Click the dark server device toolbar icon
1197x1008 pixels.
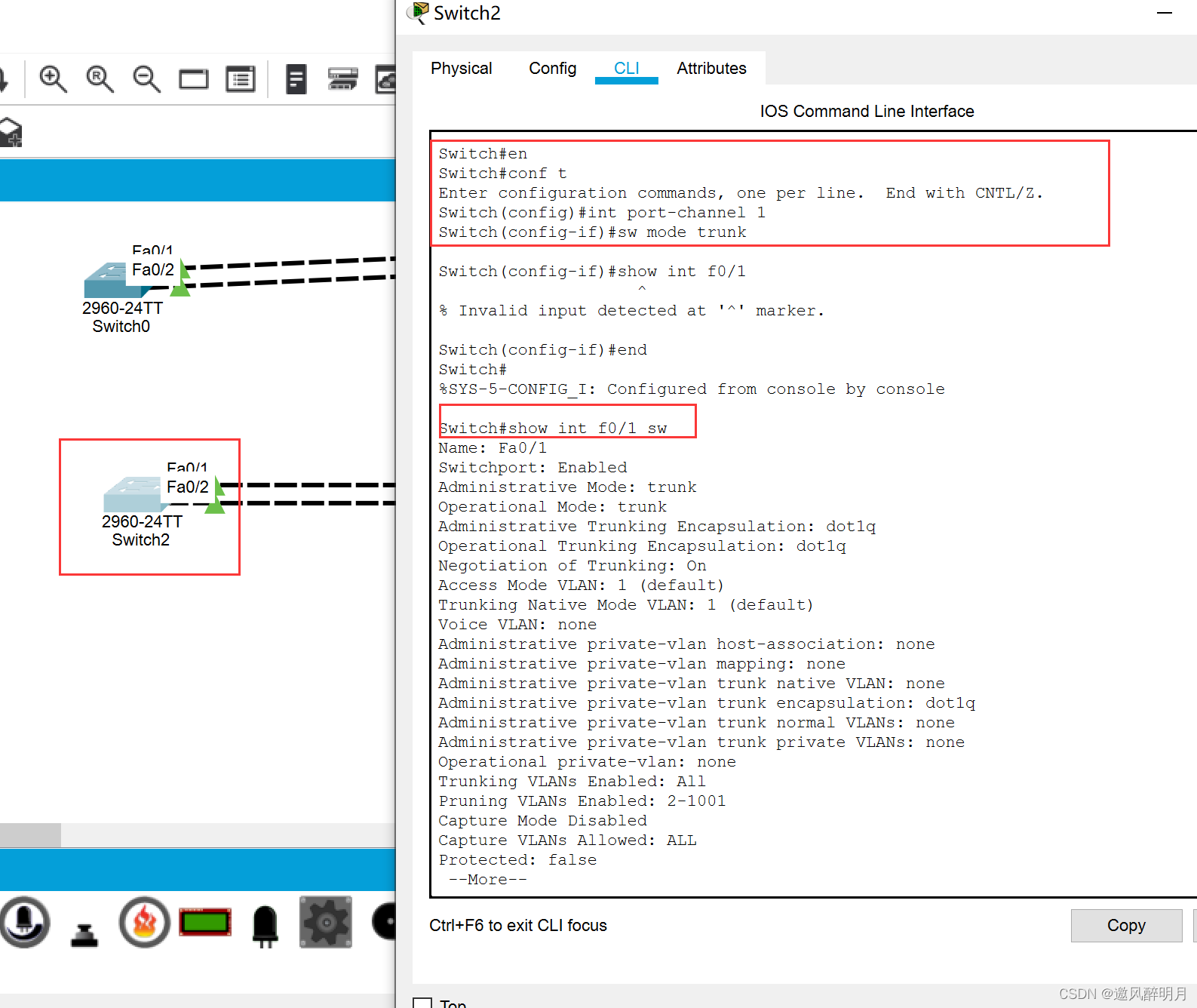tap(296, 79)
